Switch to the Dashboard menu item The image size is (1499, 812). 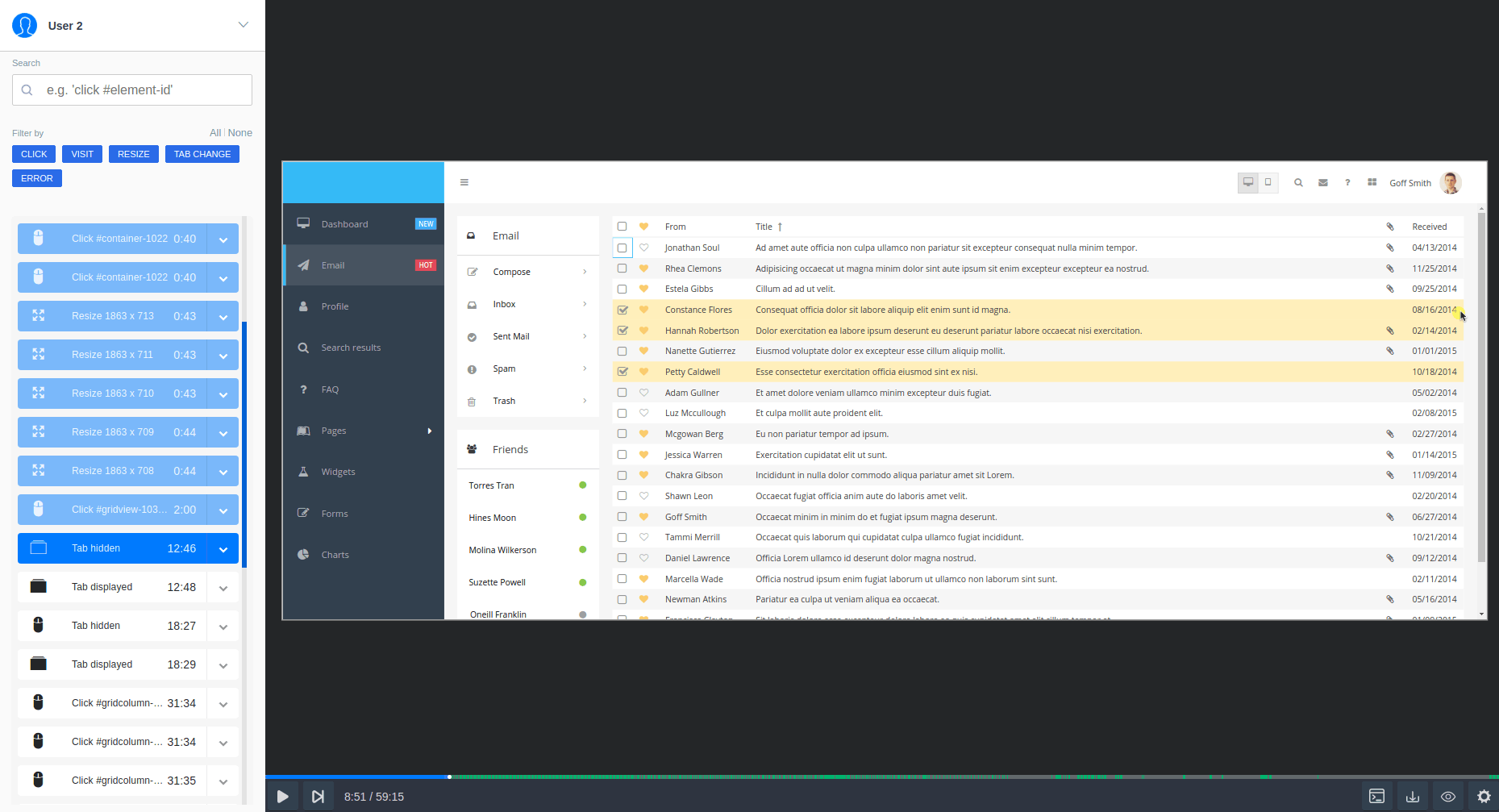pyautogui.click(x=345, y=223)
